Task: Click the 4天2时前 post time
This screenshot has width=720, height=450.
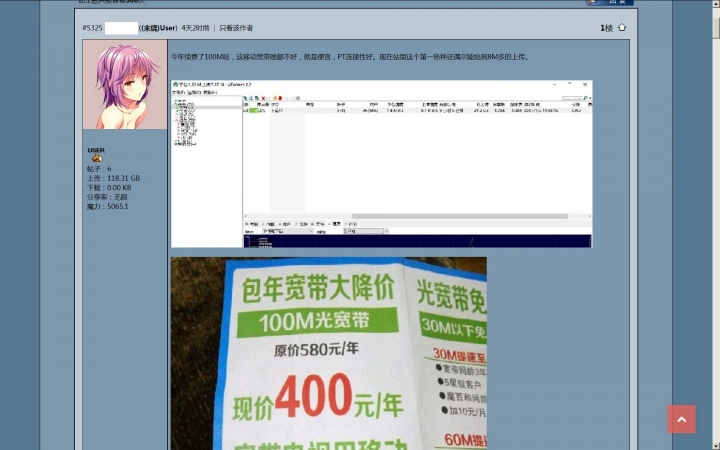Action: point(195,28)
